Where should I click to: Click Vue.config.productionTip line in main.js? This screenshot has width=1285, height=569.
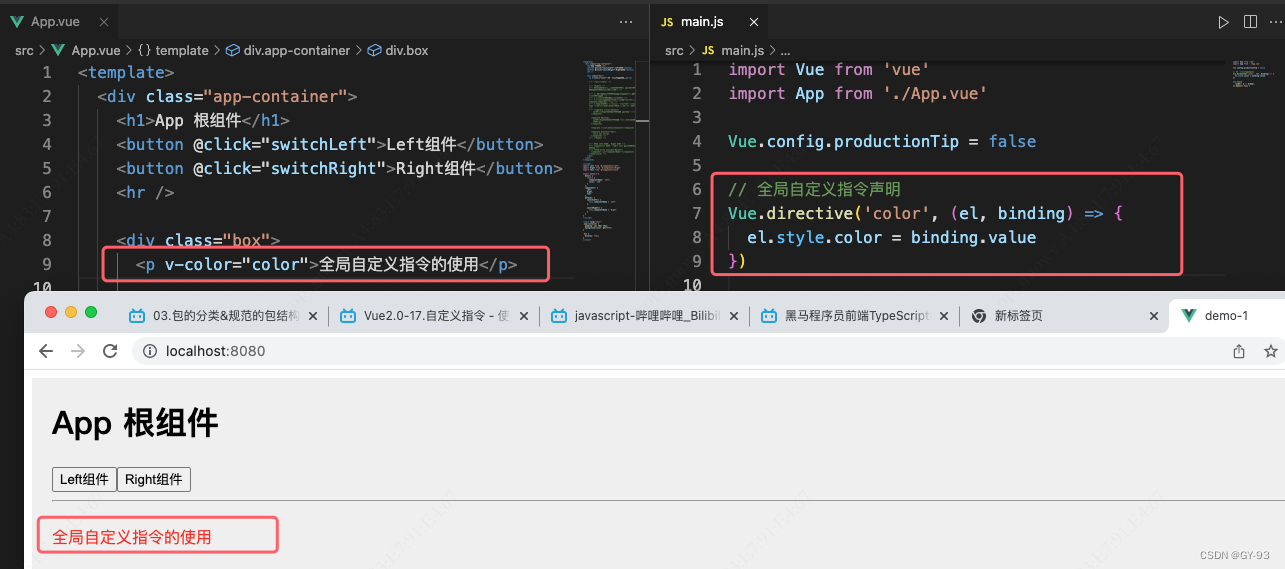(882, 141)
